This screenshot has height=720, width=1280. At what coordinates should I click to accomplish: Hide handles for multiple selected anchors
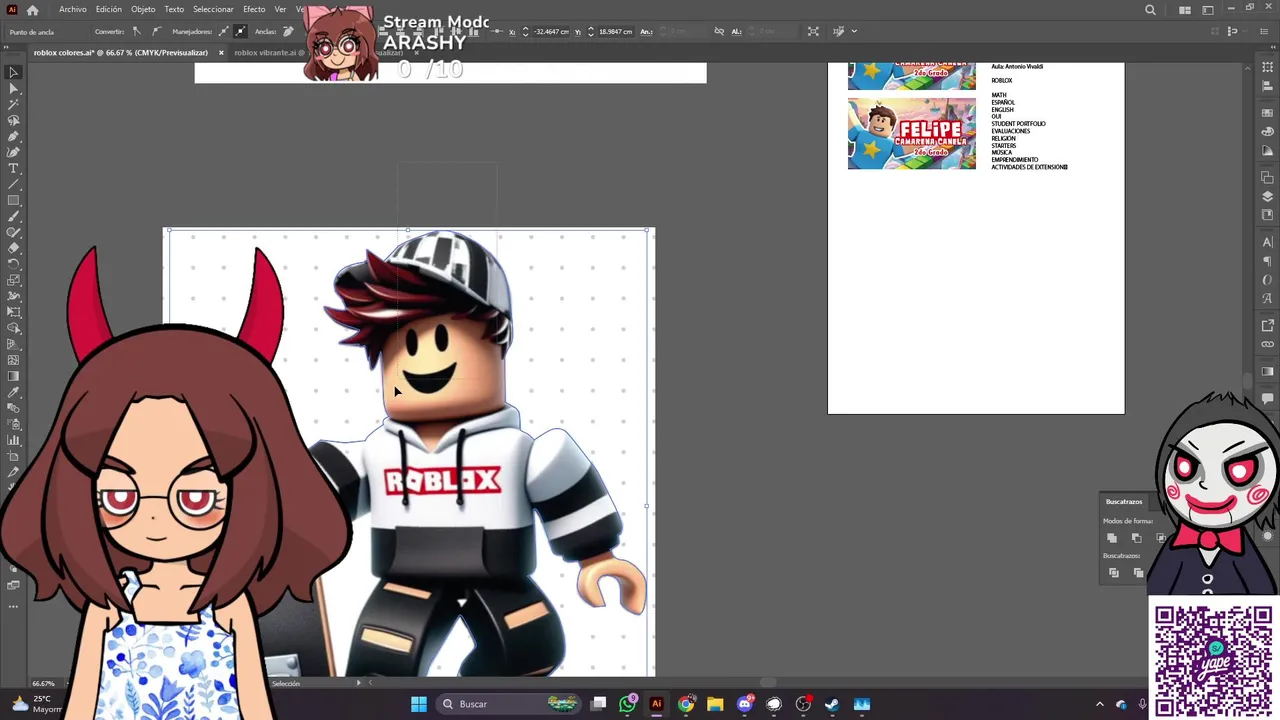(240, 31)
